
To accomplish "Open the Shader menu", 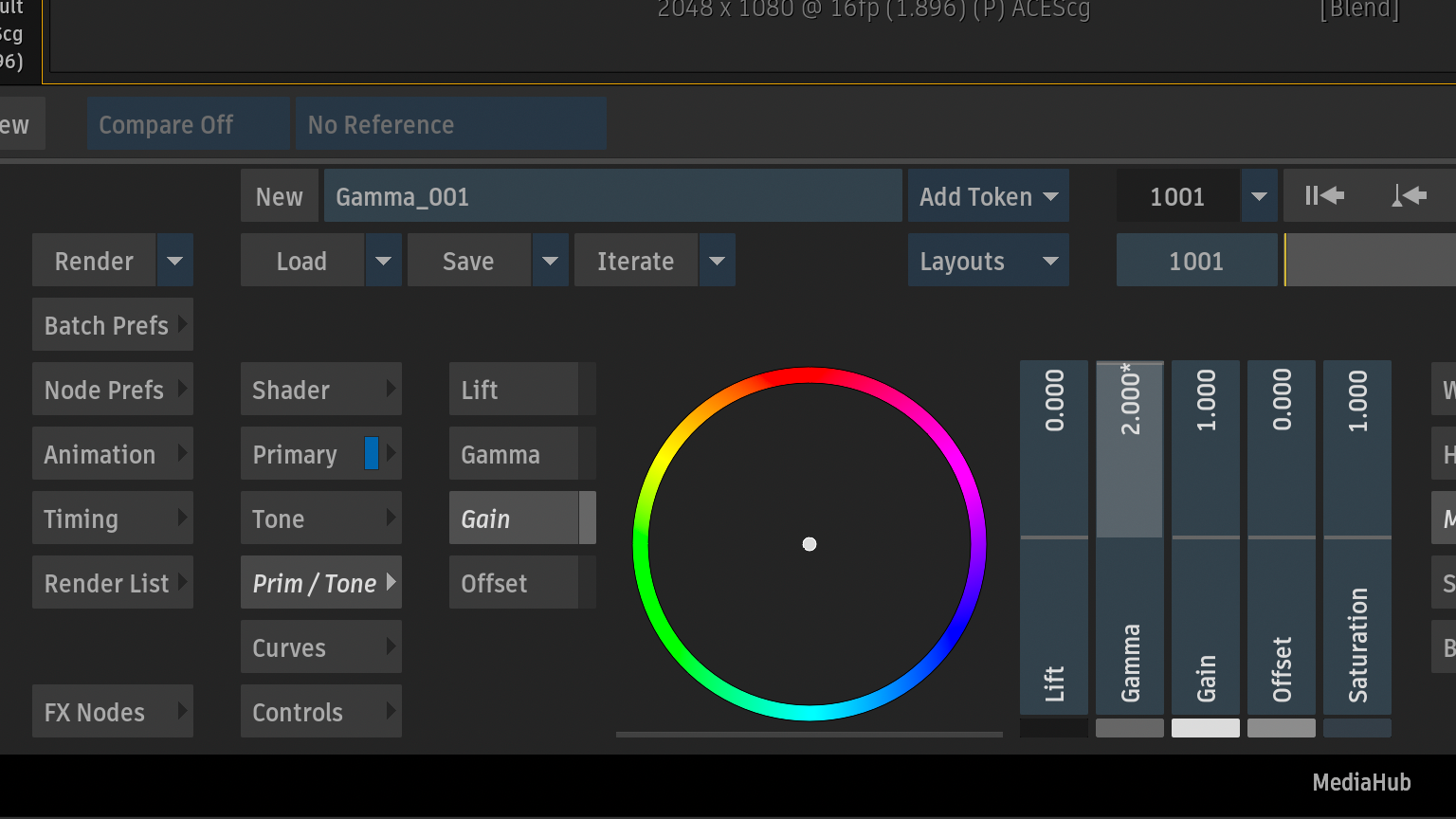I will click(321, 389).
